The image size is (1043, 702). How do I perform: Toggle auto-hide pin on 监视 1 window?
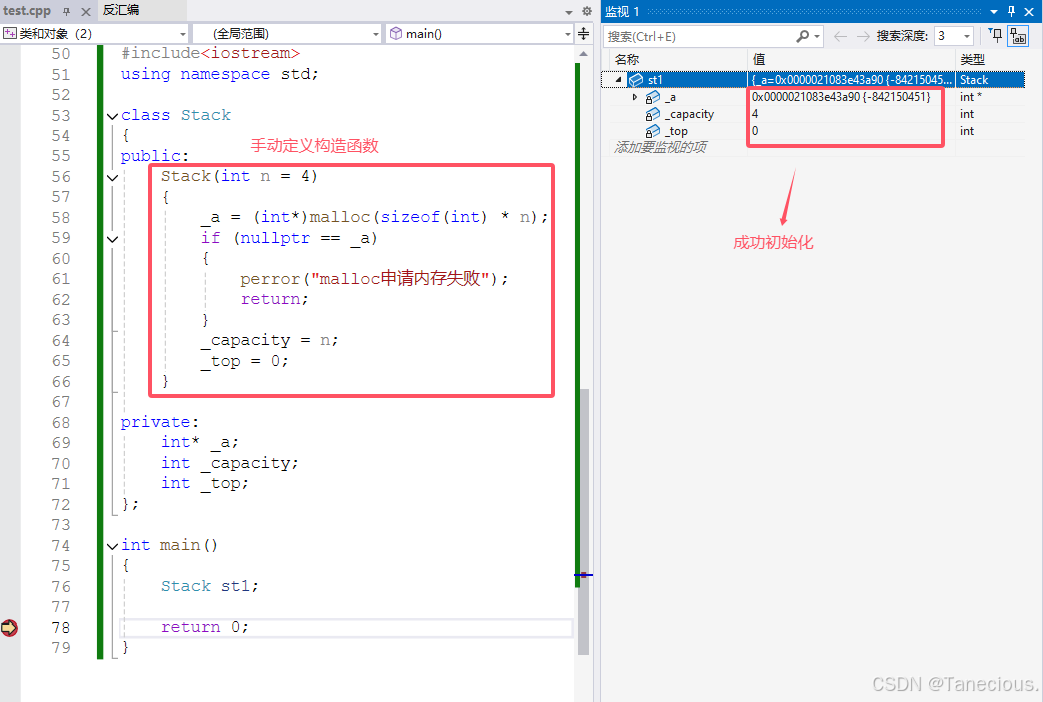pyautogui.click(x=1011, y=11)
